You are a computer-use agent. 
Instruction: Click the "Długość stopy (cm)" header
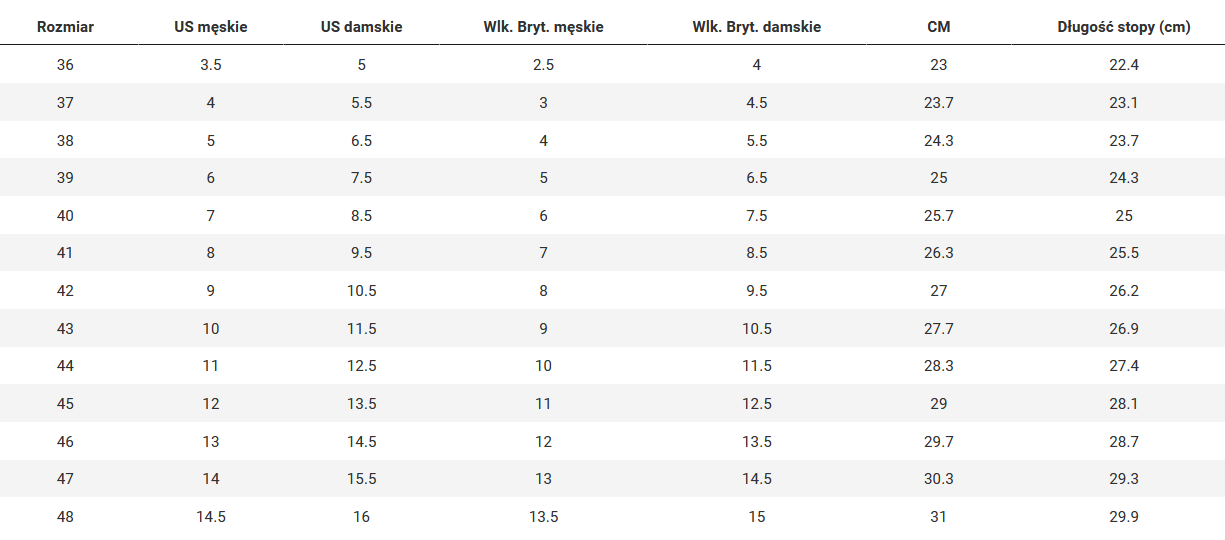[x=1124, y=27]
